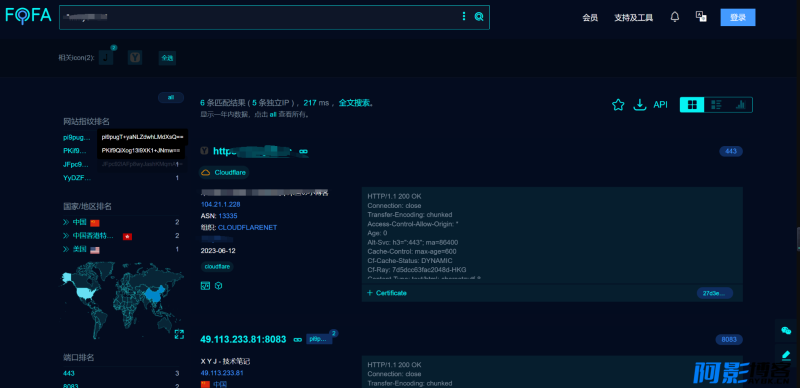Image resolution: width=800 pixels, height=388 pixels.
Task: Expand the Certificate section
Action: 387,293
